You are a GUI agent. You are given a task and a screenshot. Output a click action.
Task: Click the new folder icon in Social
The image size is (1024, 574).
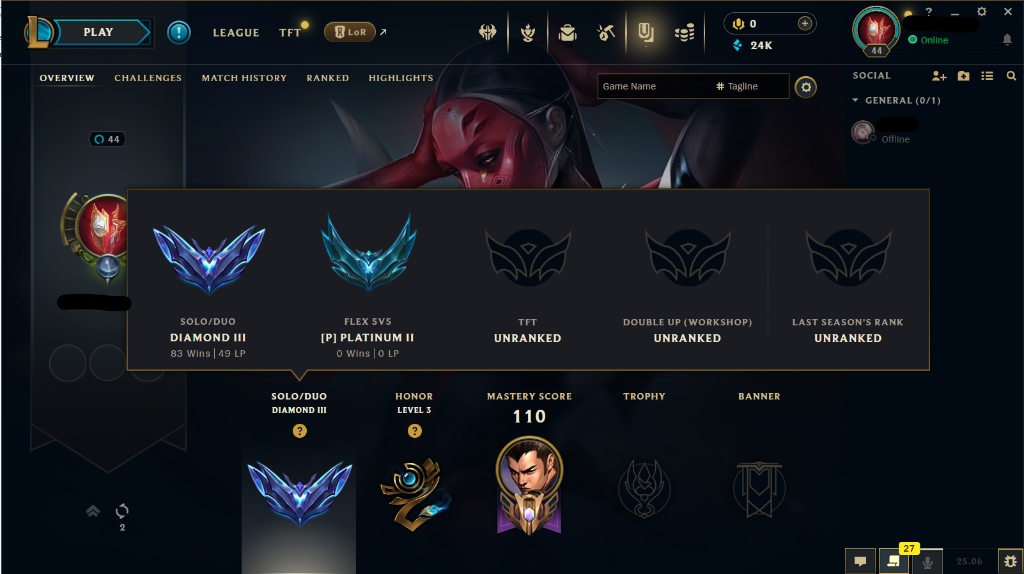click(x=963, y=76)
